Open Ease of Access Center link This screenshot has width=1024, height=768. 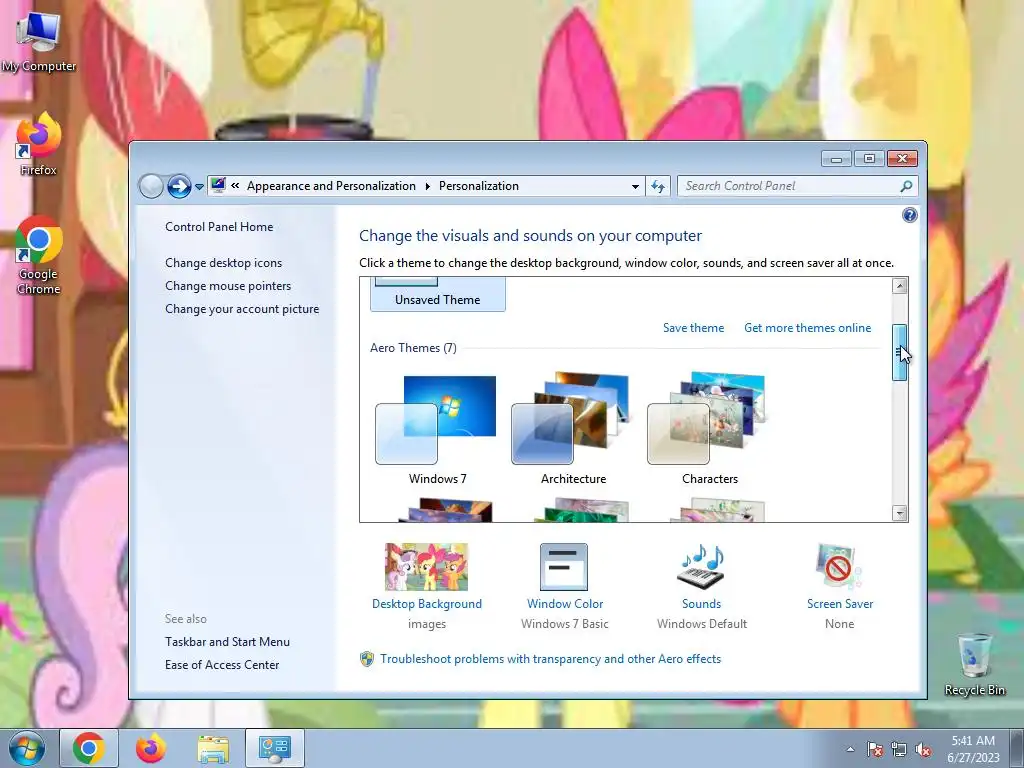pos(222,664)
